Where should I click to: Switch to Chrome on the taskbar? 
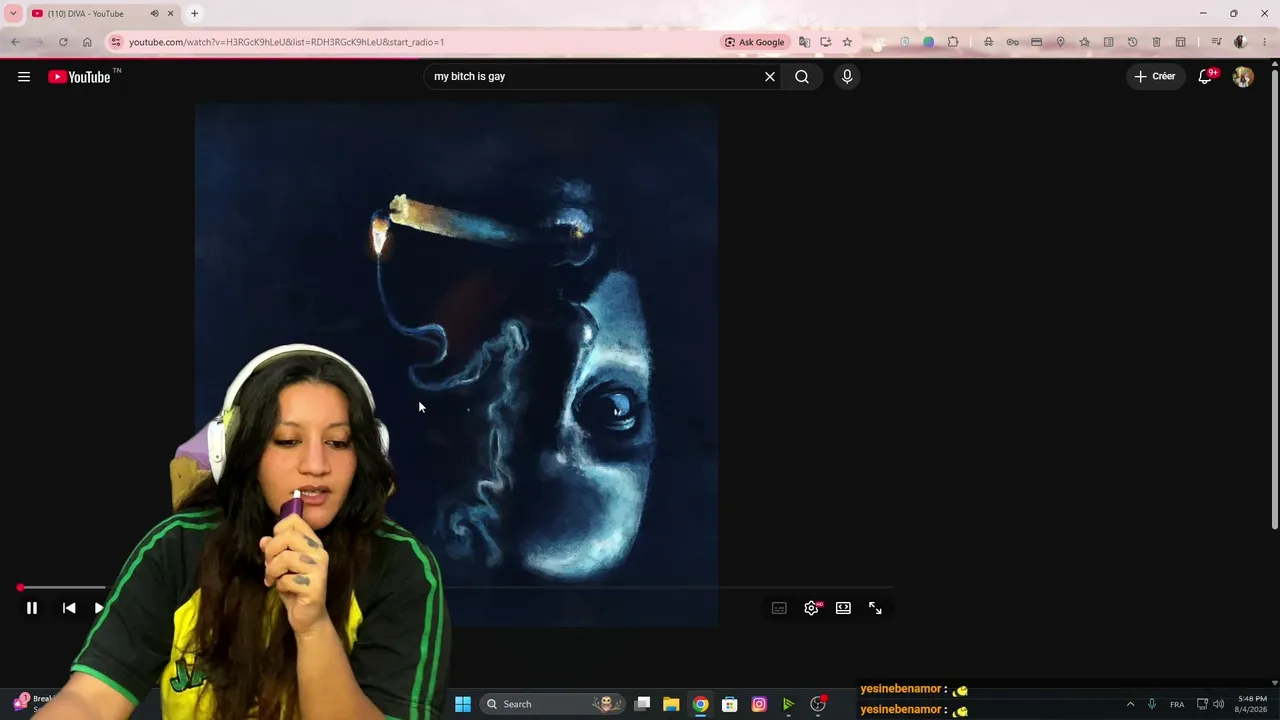(701, 704)
